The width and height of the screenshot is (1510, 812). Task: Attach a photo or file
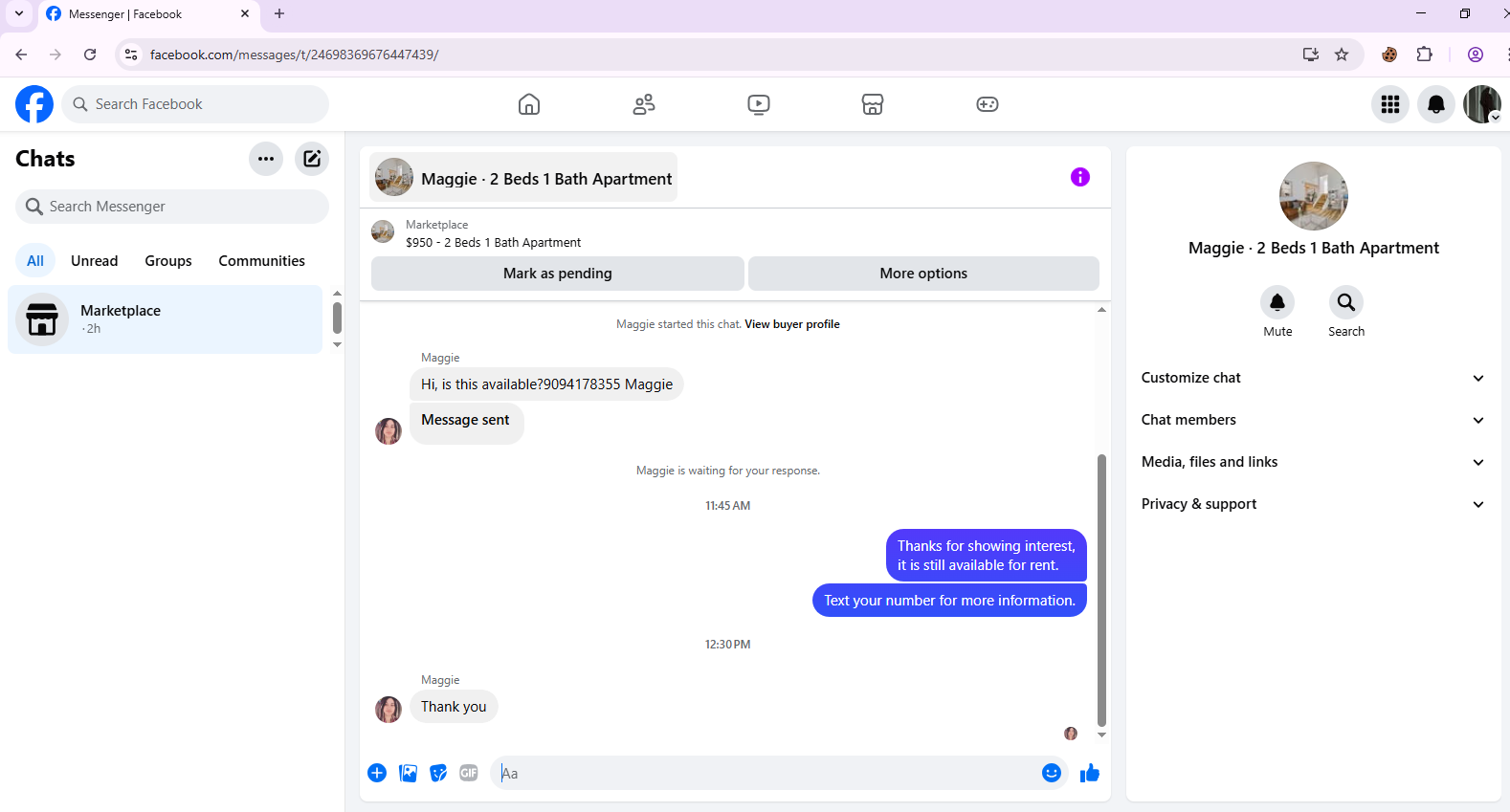coord(408,773)
